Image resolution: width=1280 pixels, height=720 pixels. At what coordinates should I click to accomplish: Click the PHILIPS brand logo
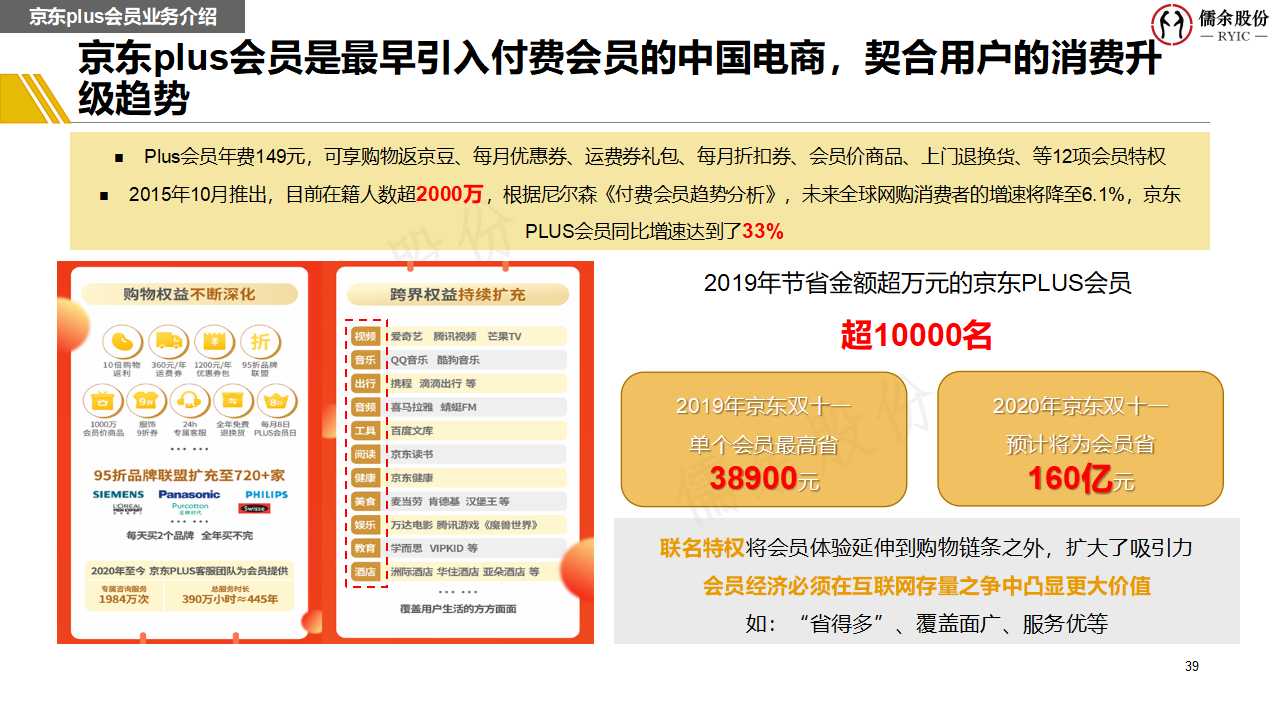[x=266, y=494]
